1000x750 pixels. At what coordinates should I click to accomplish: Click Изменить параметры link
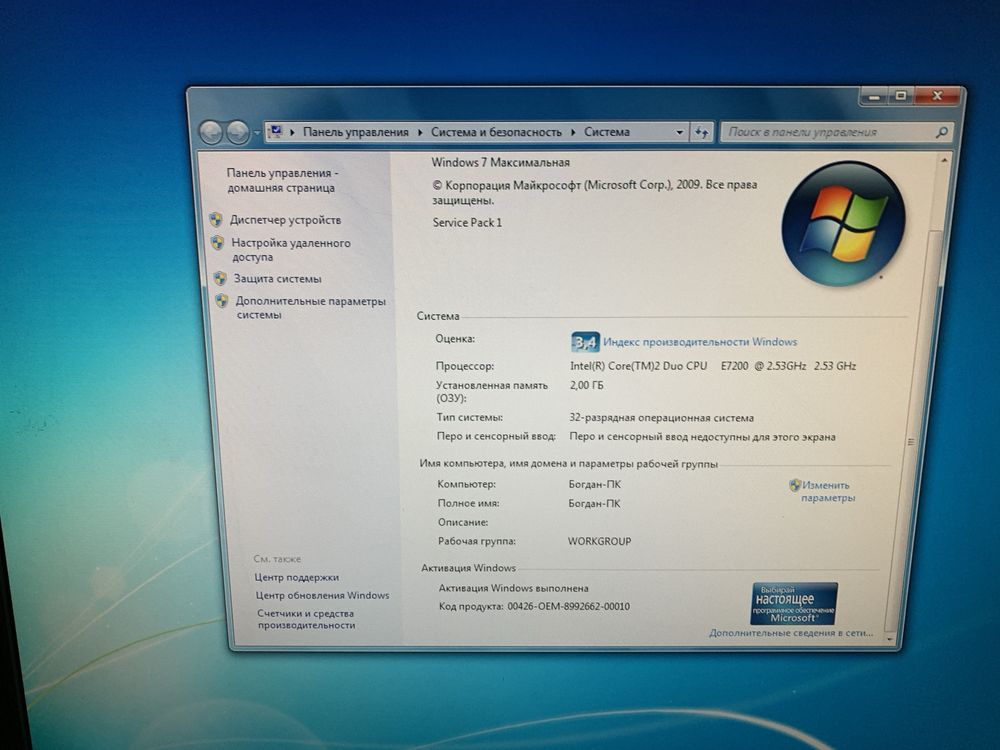click(827, 492)
